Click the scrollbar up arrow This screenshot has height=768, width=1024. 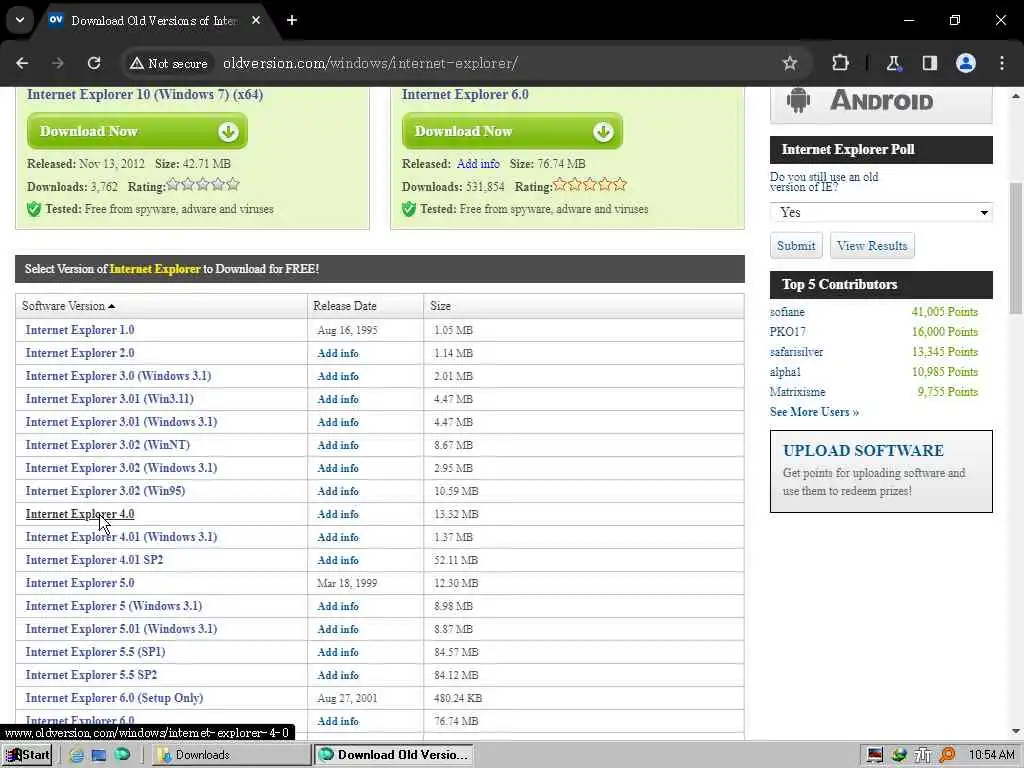[x=1016, y=95]
